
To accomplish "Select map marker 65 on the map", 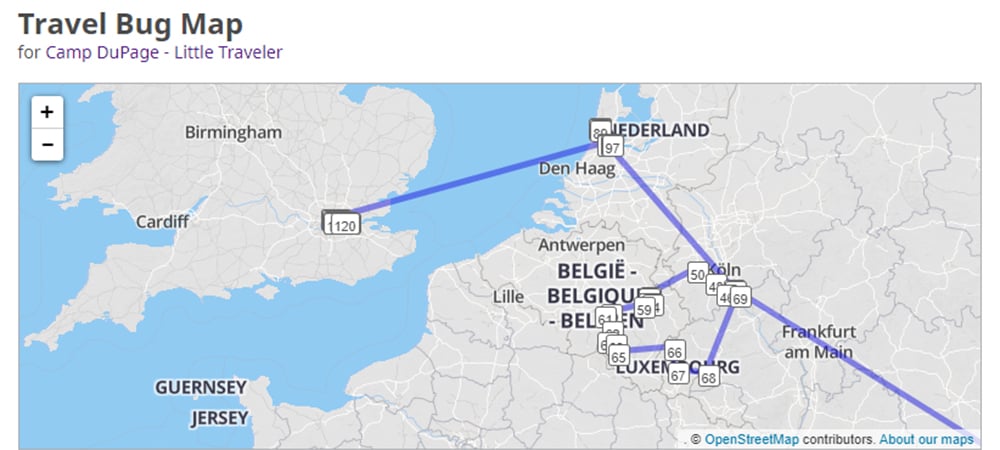I will click(619, 356).
